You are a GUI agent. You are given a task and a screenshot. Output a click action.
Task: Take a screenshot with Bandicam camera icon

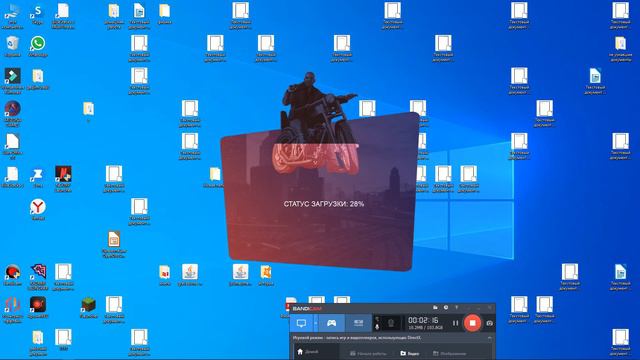[489, 323]
